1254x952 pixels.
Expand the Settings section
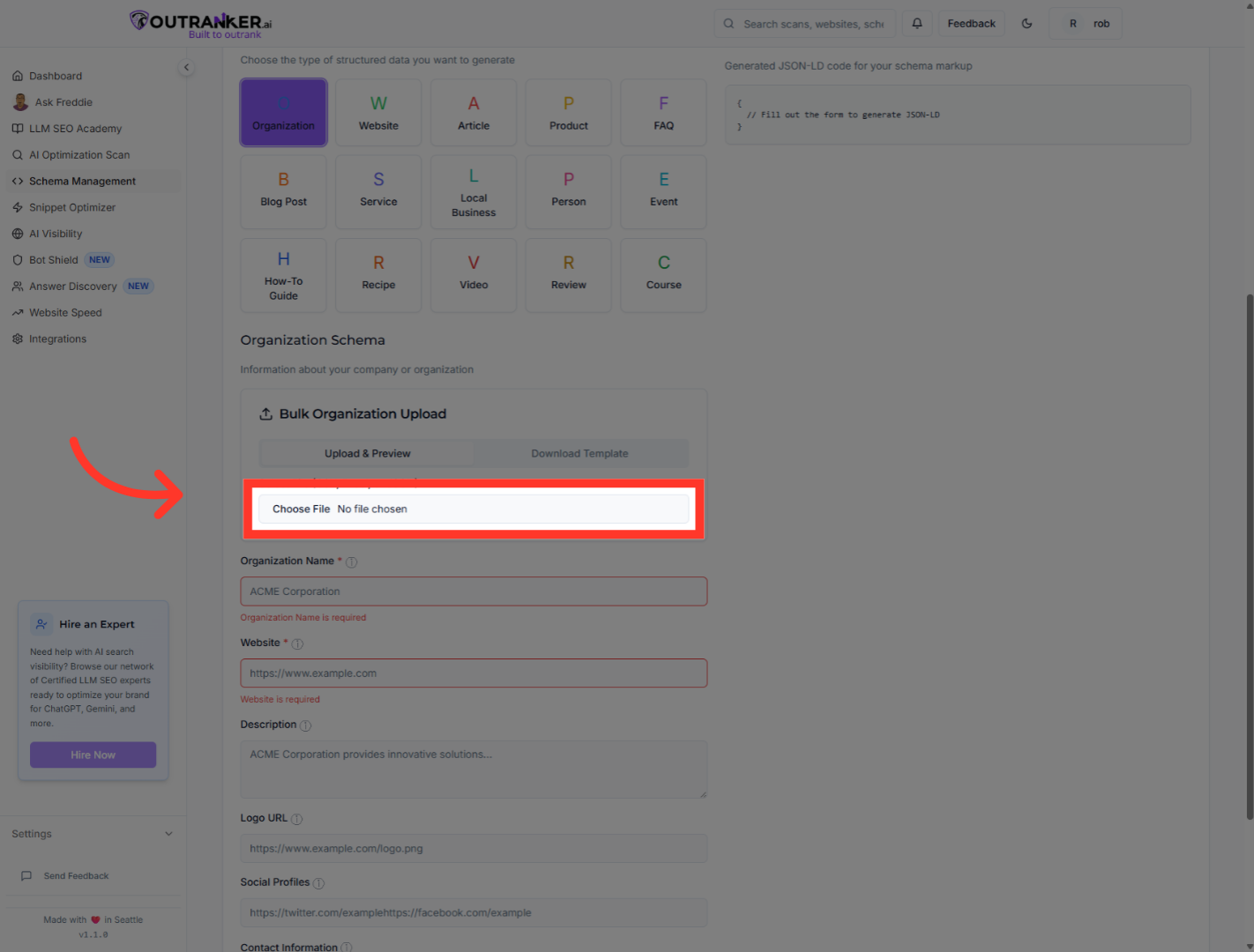(x=92, y=833)
